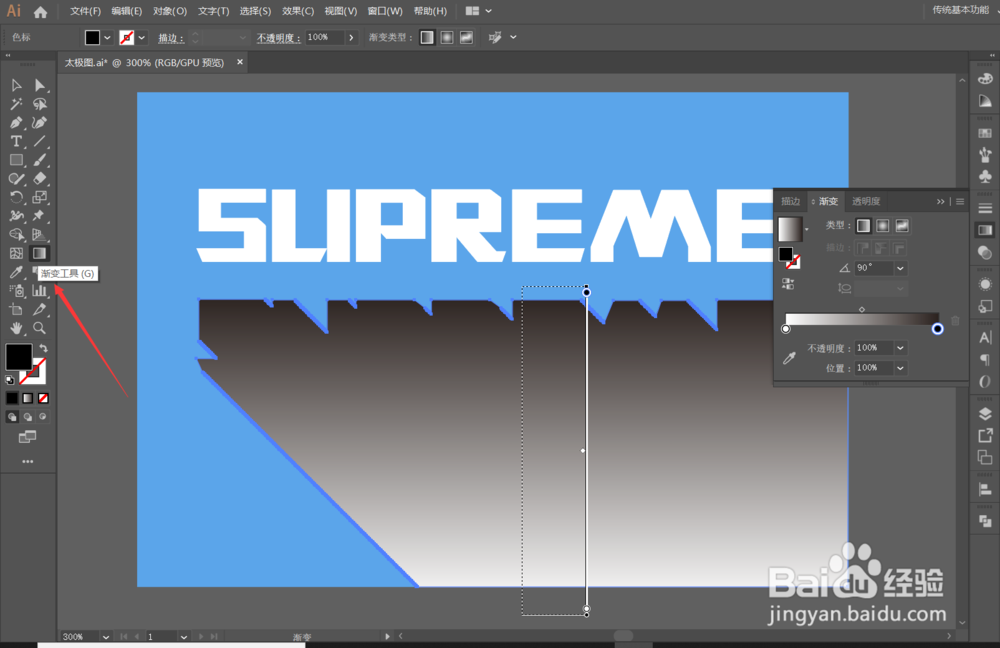Select the Puppet Warp pin tool
Viewport: 1000px width, 648px height.
(x=40, y=216)
